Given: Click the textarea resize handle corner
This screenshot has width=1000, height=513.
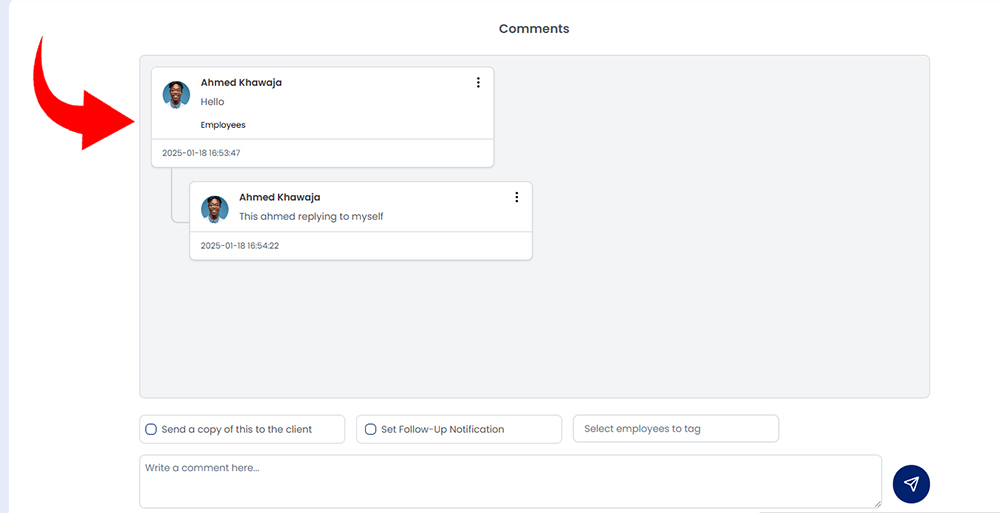Looking at the screenshot, I should (x=878, y=504).
